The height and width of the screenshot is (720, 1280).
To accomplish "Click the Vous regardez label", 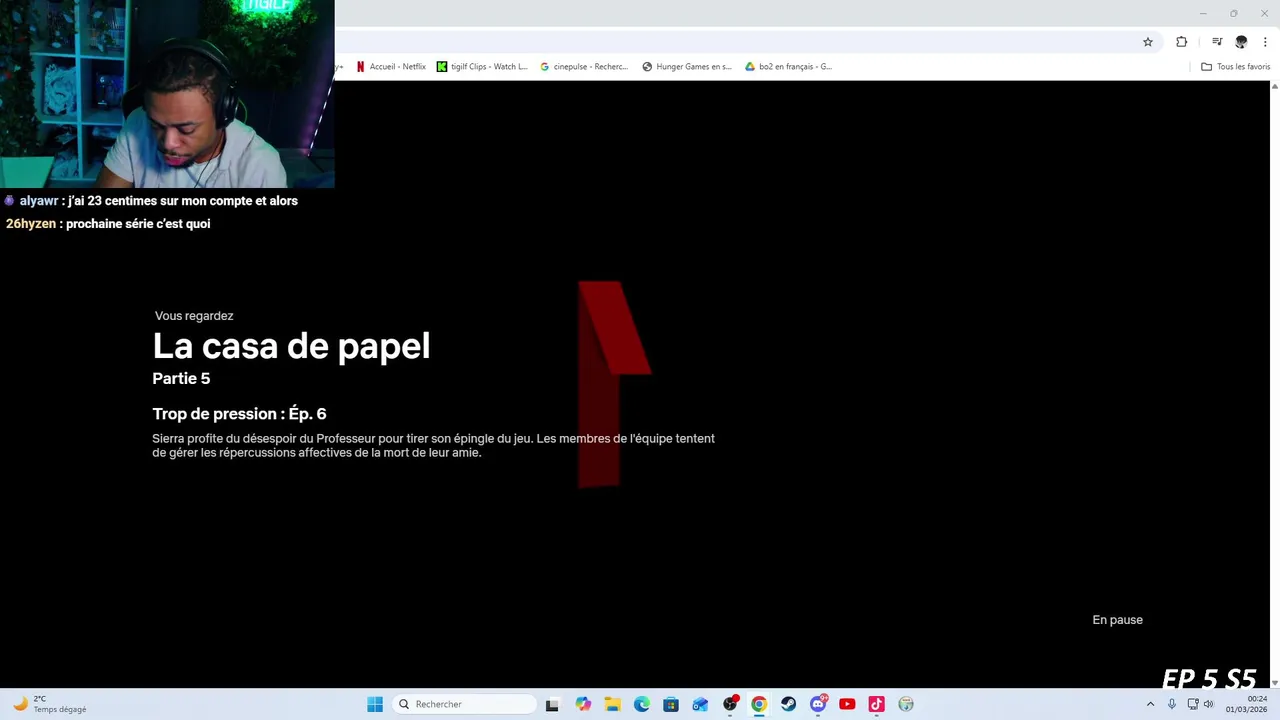I will 194,316.
